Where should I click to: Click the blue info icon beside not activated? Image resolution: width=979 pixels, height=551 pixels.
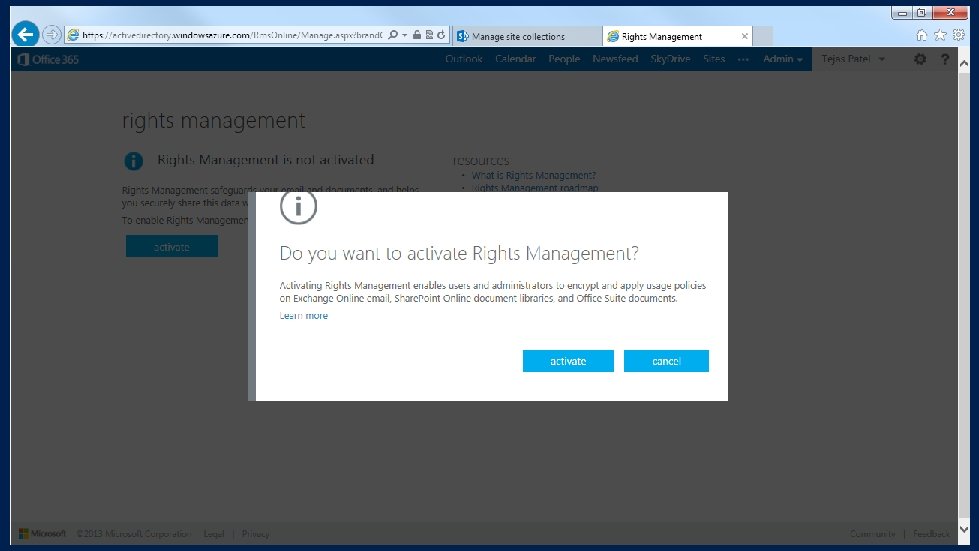coord(133,161)
